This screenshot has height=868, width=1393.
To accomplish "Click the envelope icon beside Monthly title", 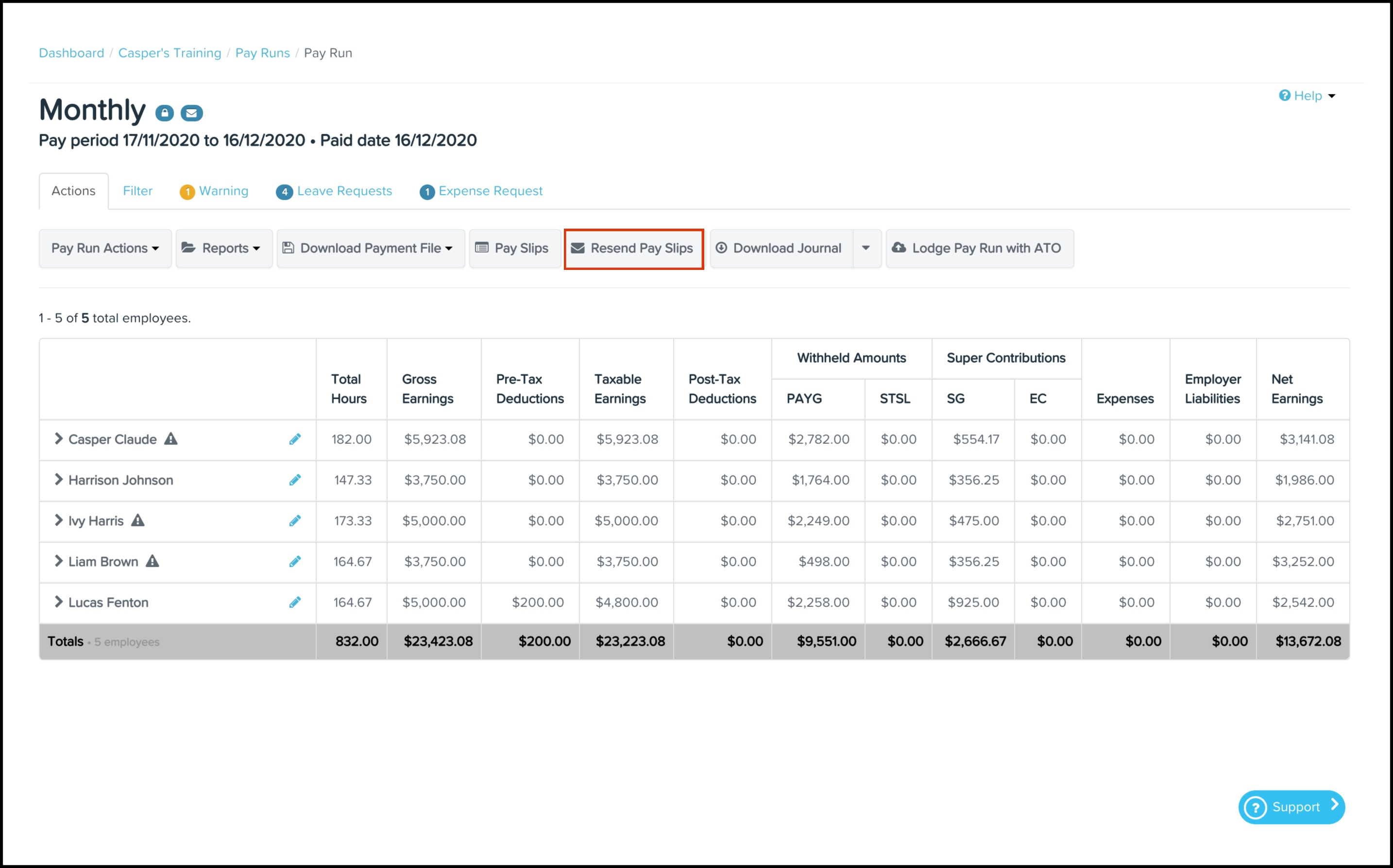I will pos(191,113).
